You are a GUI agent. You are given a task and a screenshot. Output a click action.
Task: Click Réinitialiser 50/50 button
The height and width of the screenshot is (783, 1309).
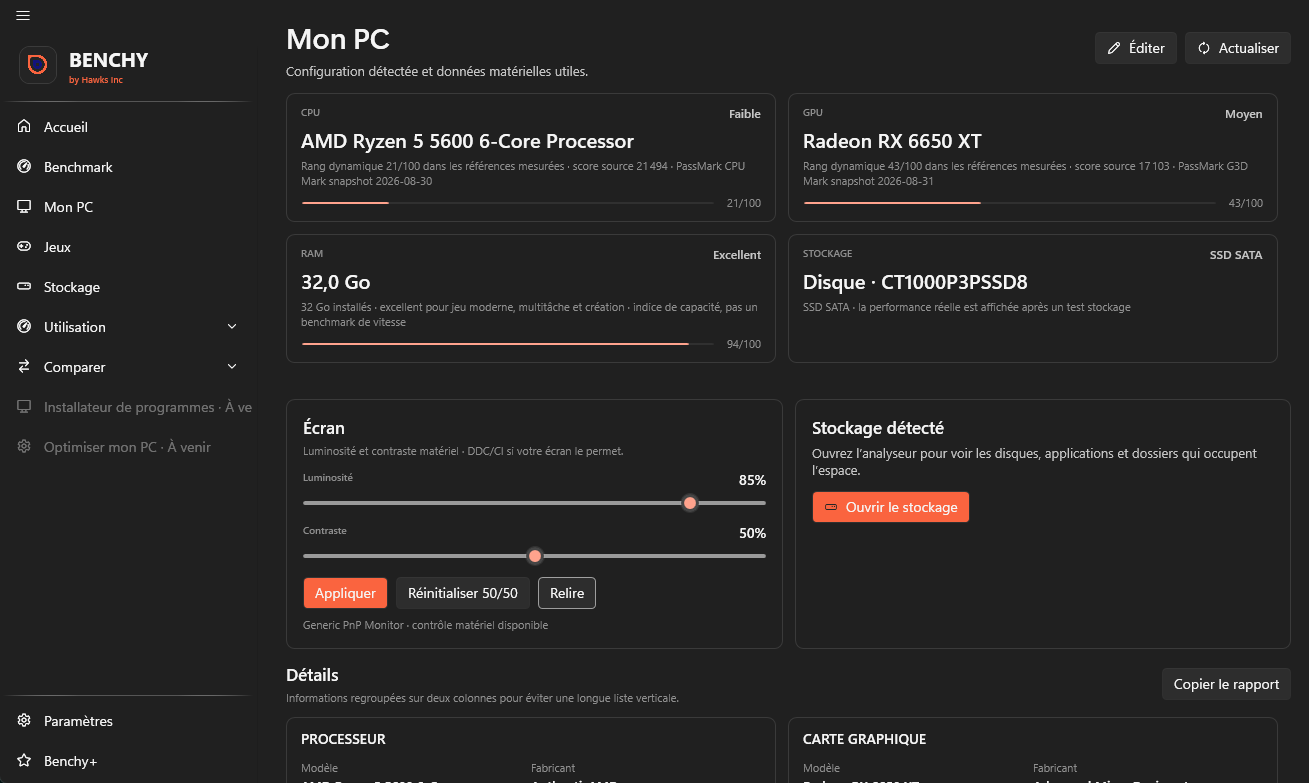coord(463,593)
